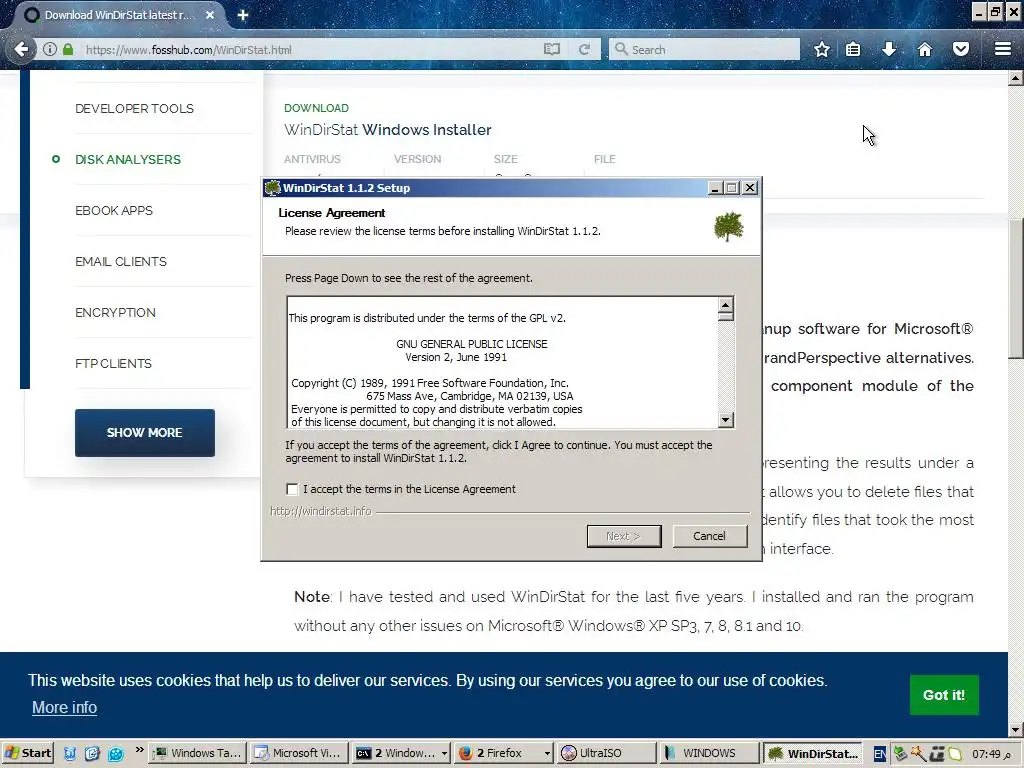Click first system tray icon after EN
The image size is (1024, 768).
(x=901, y=754)
